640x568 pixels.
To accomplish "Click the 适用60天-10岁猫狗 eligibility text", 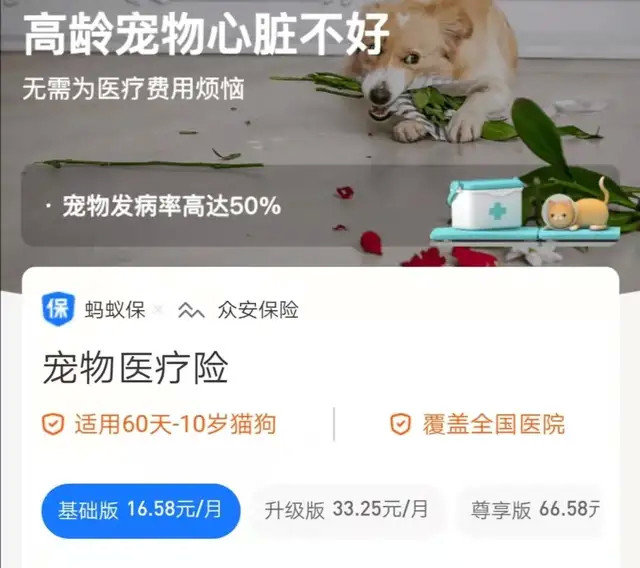I will (176, 424).
